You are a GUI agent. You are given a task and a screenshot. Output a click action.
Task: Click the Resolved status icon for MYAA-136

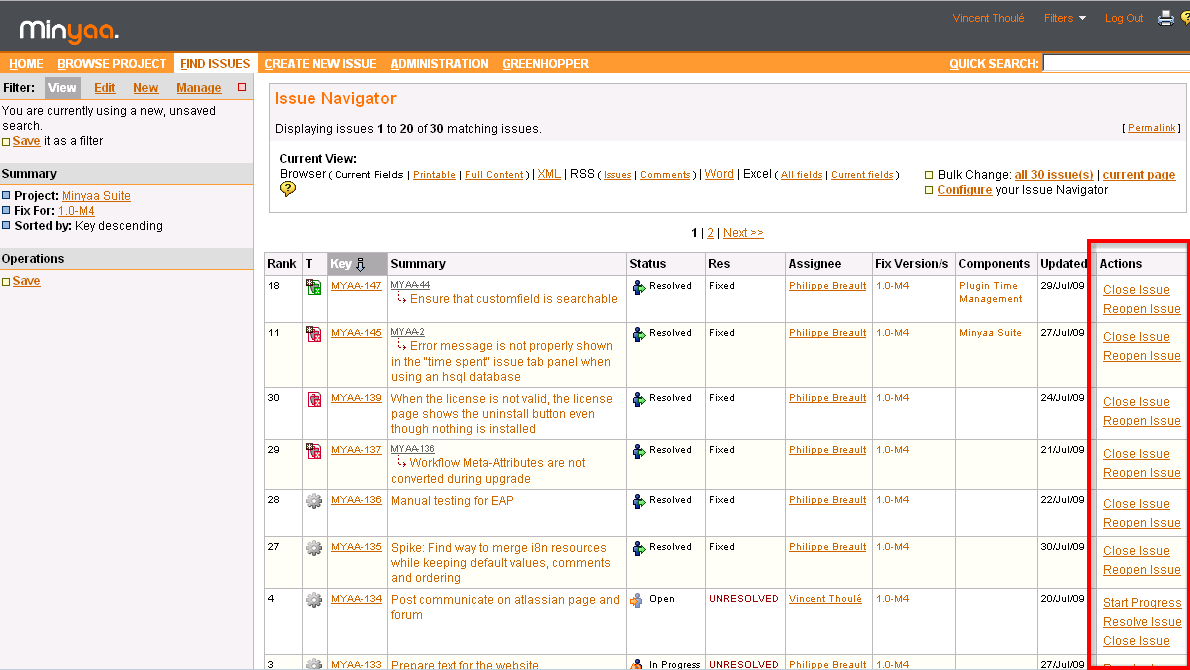click(638, 501)
